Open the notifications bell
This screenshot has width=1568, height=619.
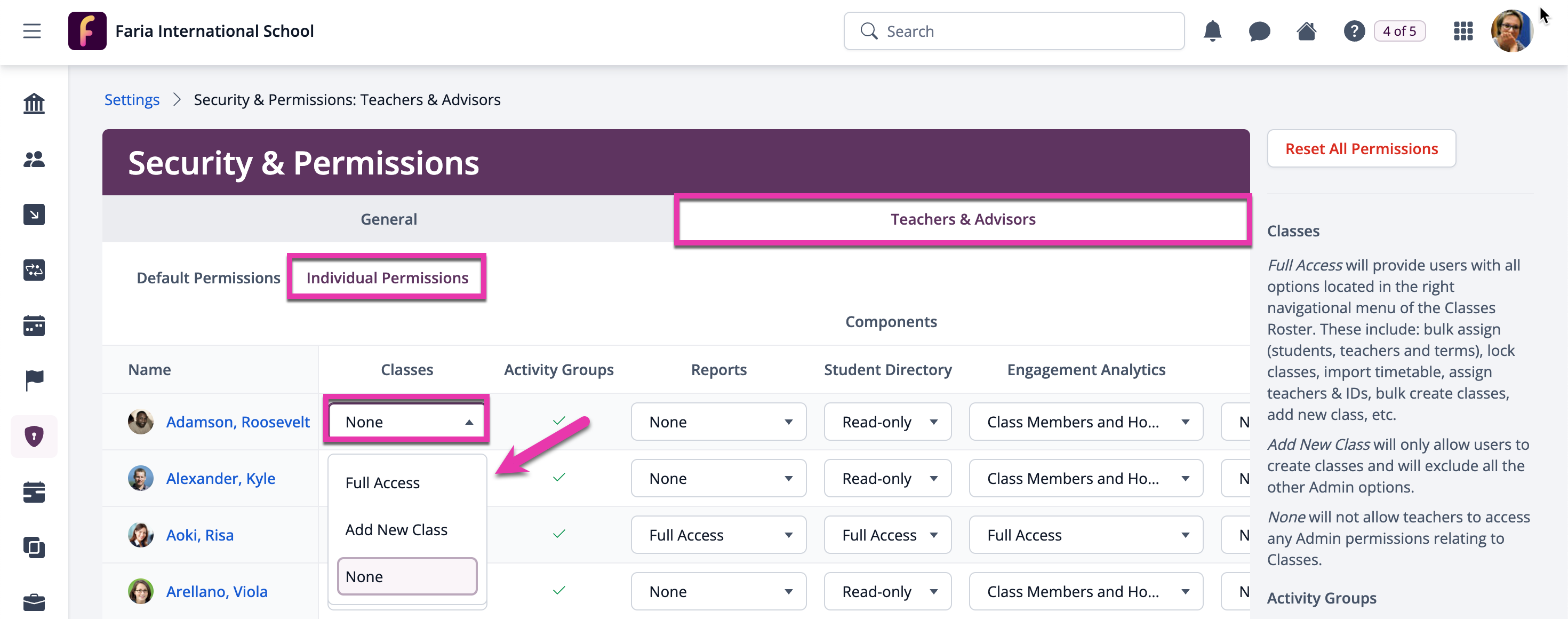(1212, 31)
